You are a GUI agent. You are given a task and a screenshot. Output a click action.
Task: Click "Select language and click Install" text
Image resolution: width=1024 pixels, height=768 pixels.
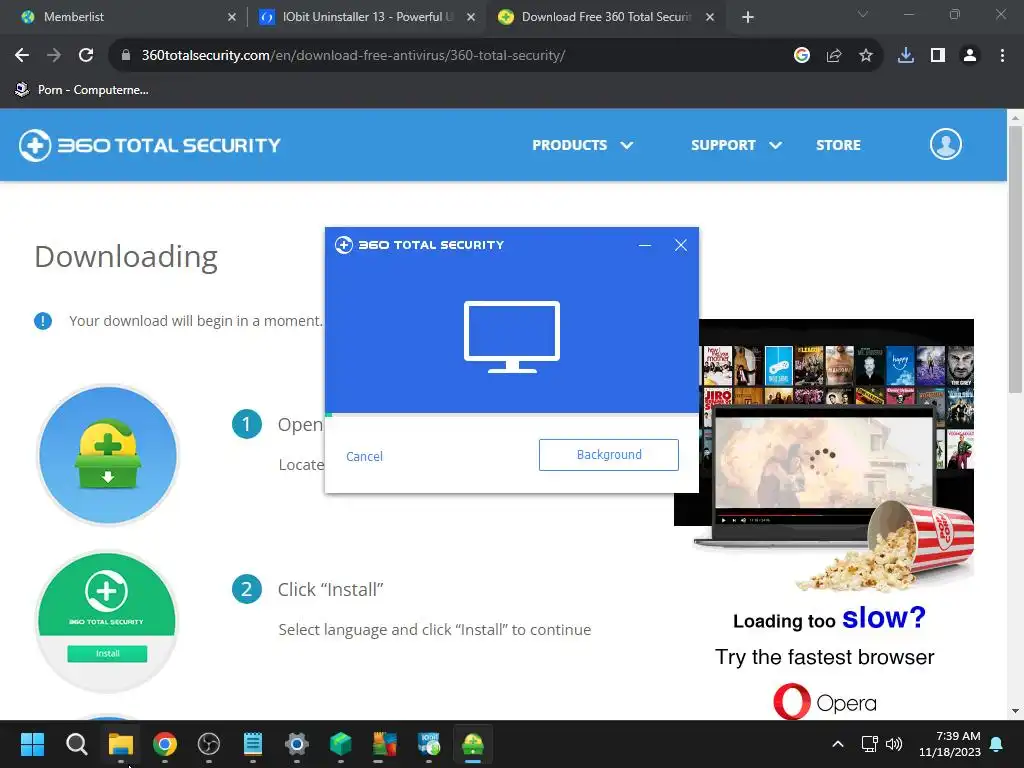pyautogui.click(x=435, y=630)
